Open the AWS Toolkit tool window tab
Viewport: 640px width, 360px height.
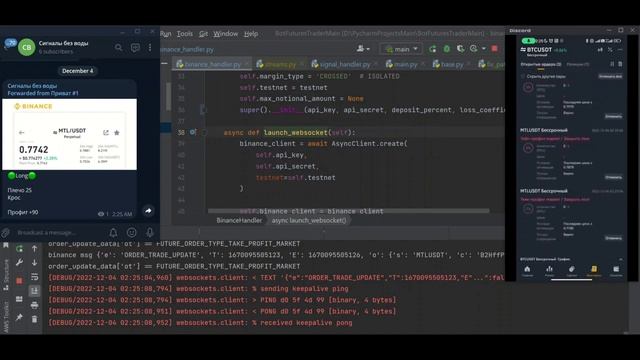click(x=6, y=317)
